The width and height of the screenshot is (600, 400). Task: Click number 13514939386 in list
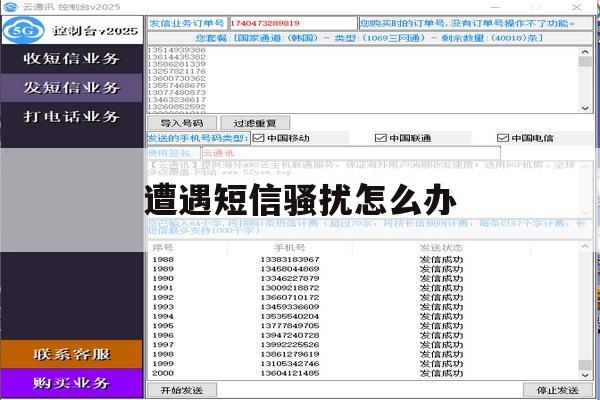(176, 50)
